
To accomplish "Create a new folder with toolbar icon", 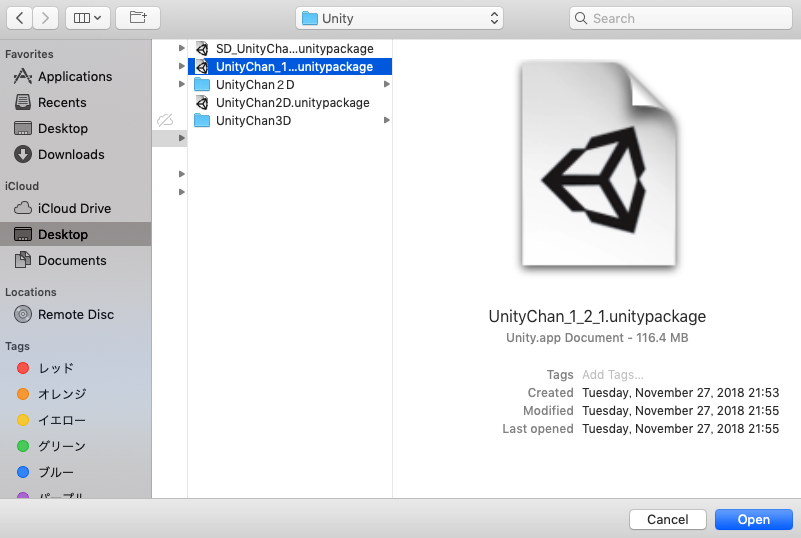I will point(137,18).
